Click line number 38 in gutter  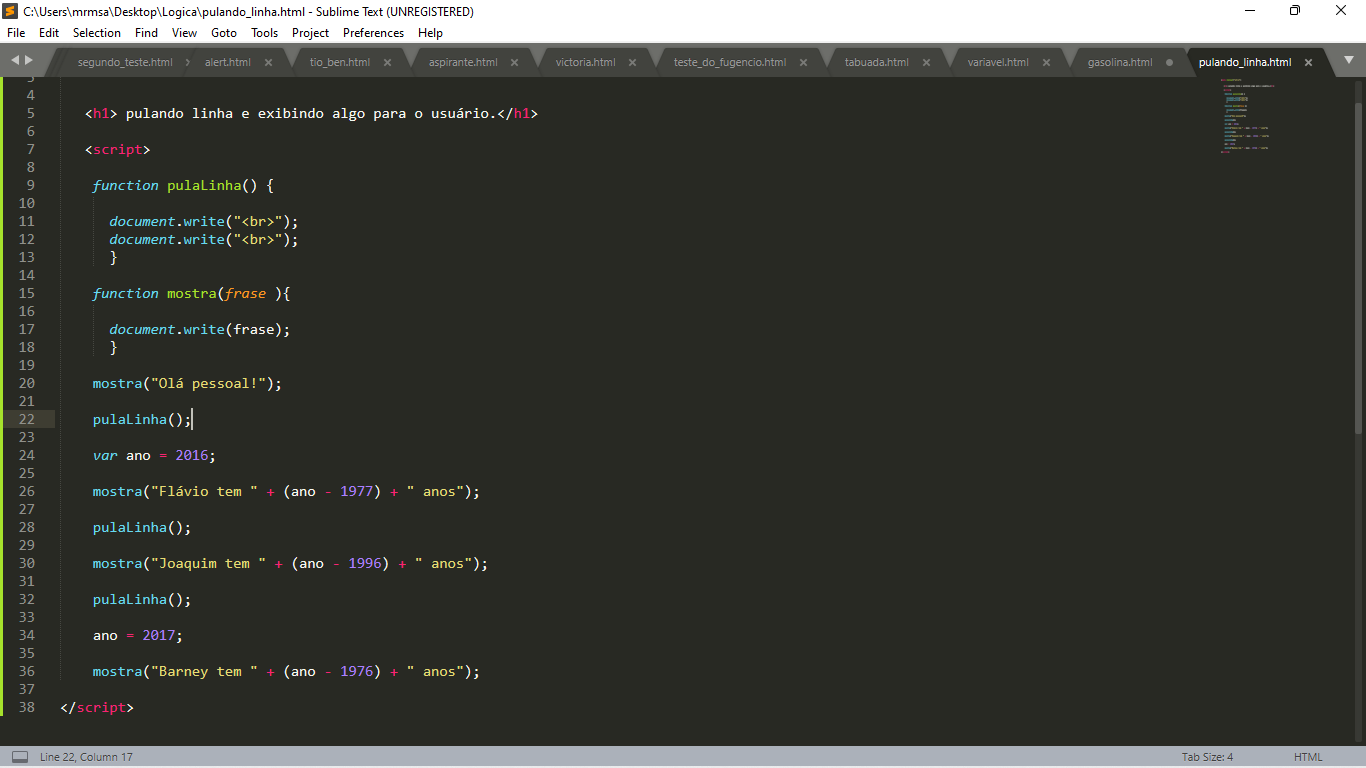point(26,707)
